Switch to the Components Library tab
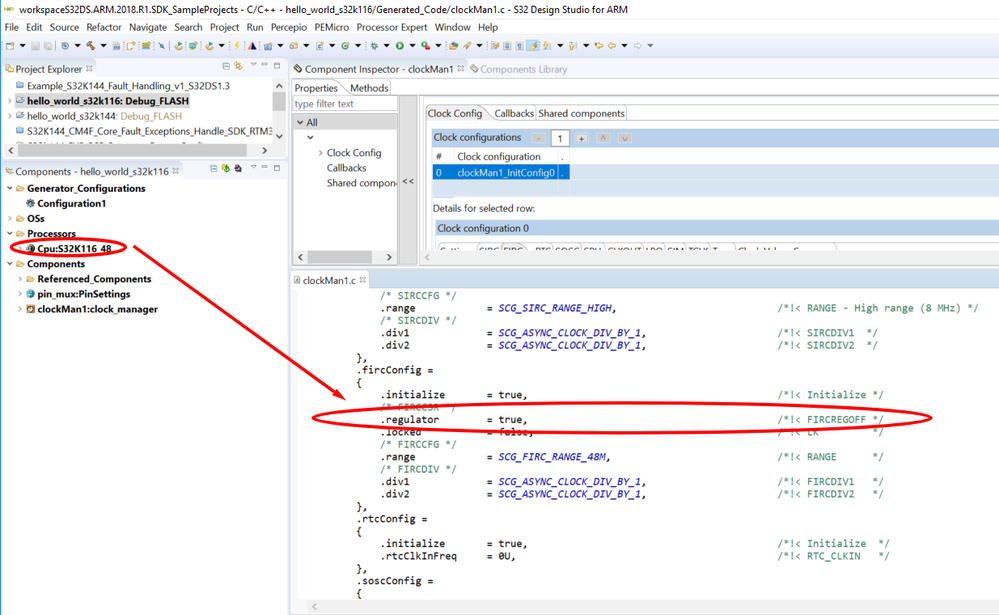The height and width of the screenshot is (615, 999). click(x=523, y=69)
